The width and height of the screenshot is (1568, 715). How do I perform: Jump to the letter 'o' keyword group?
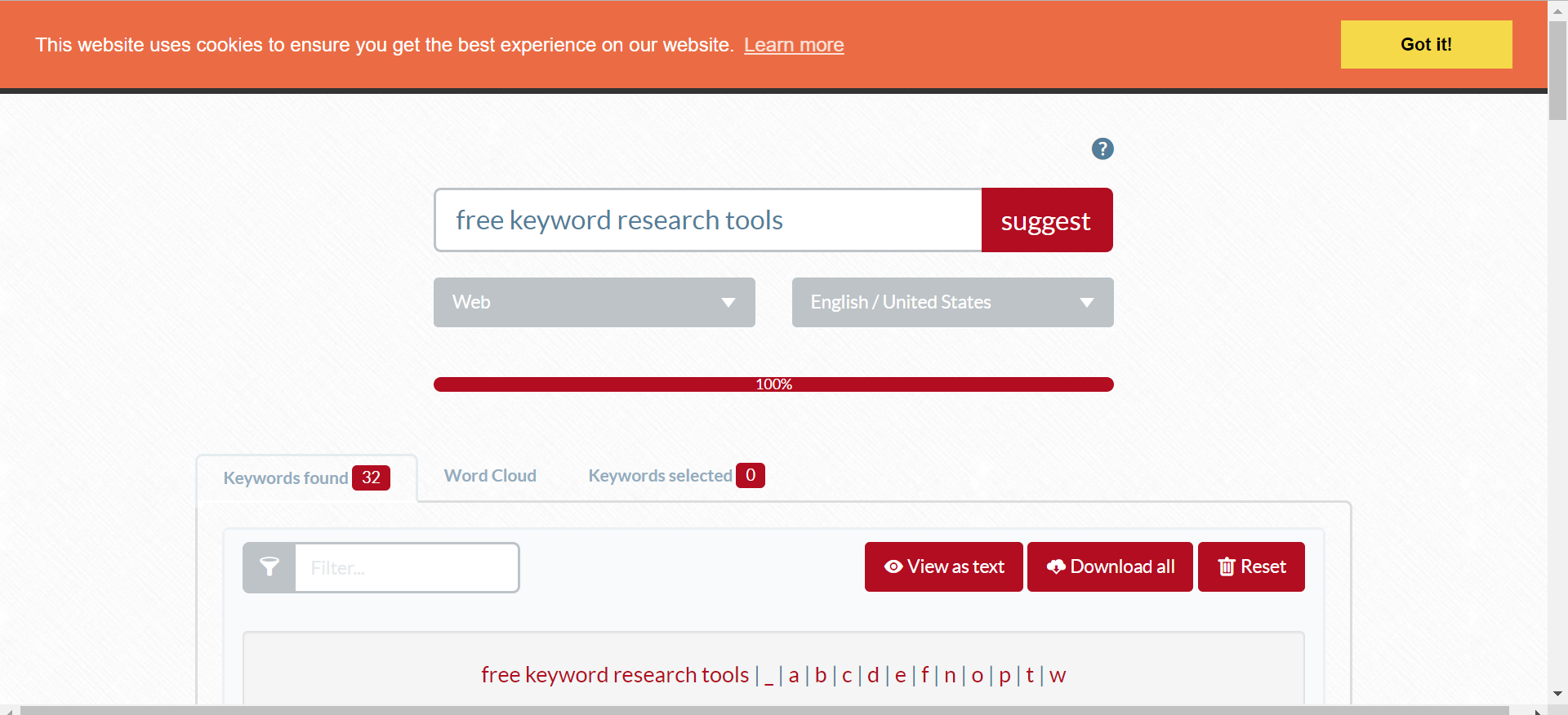tap(977, 675)
